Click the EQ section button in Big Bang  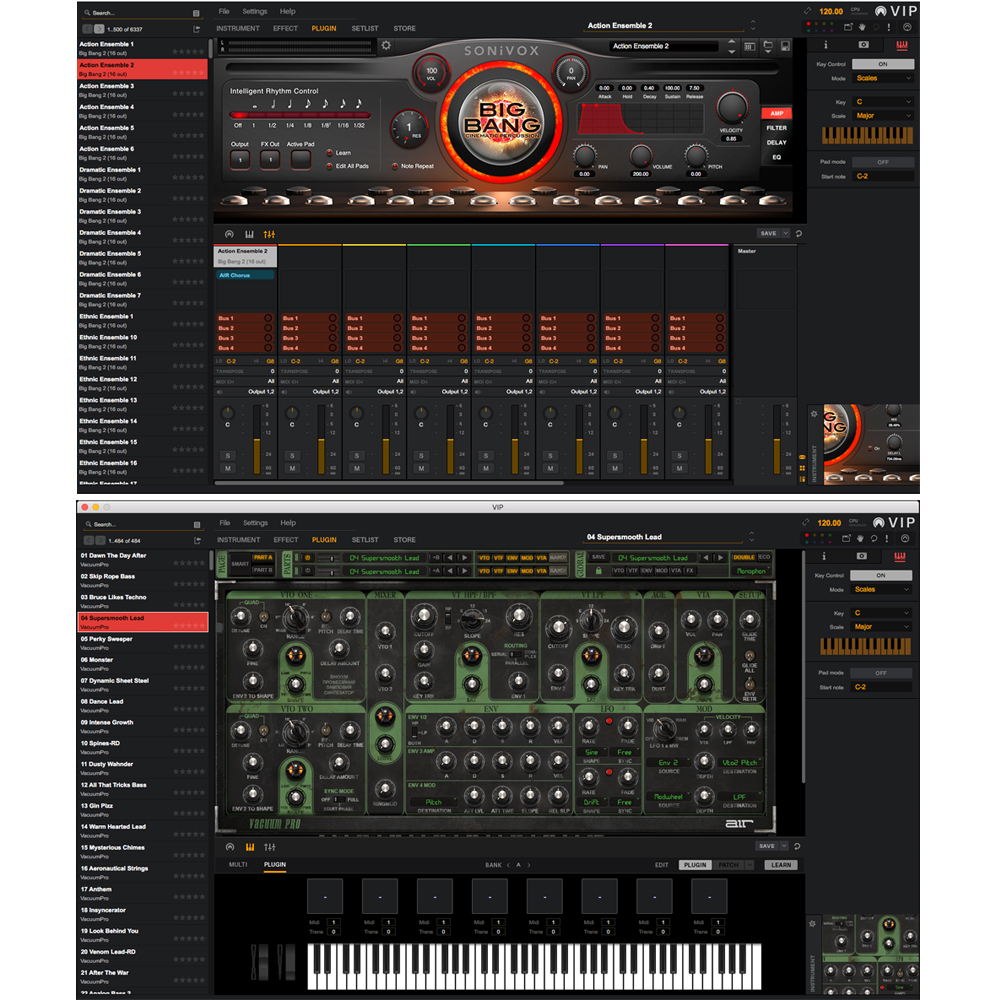coord(776,158)
